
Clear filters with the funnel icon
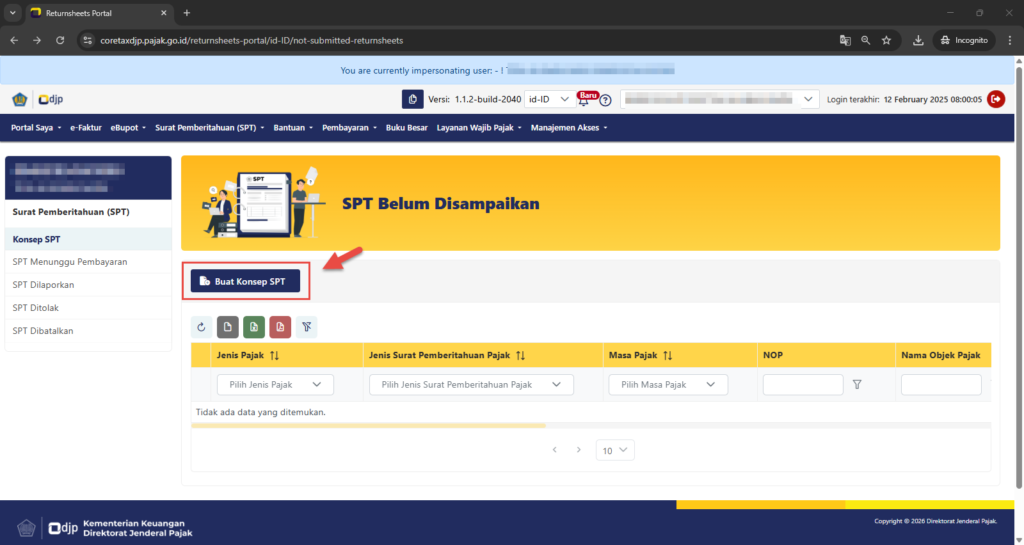[306, 326]
